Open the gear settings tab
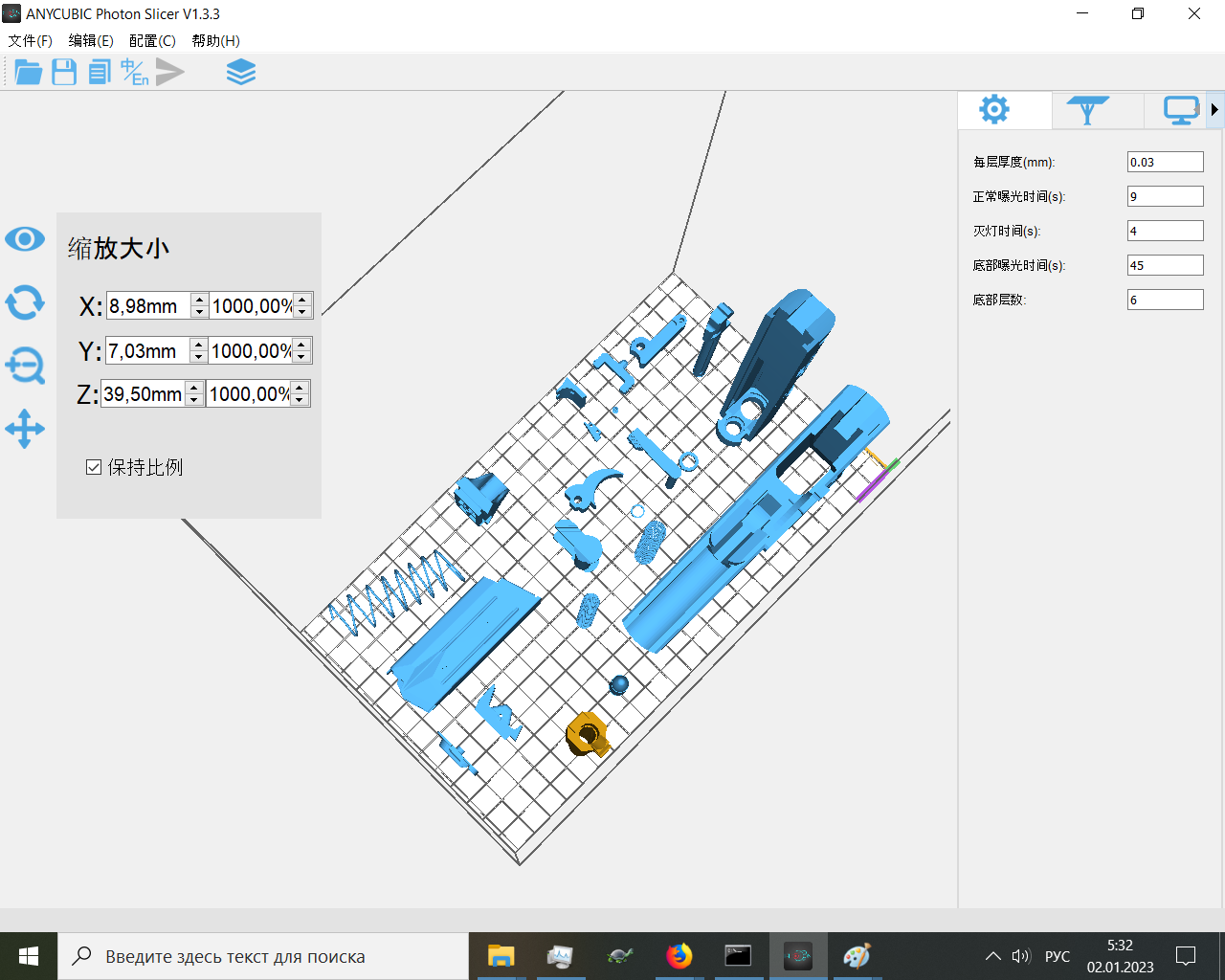 994,110
